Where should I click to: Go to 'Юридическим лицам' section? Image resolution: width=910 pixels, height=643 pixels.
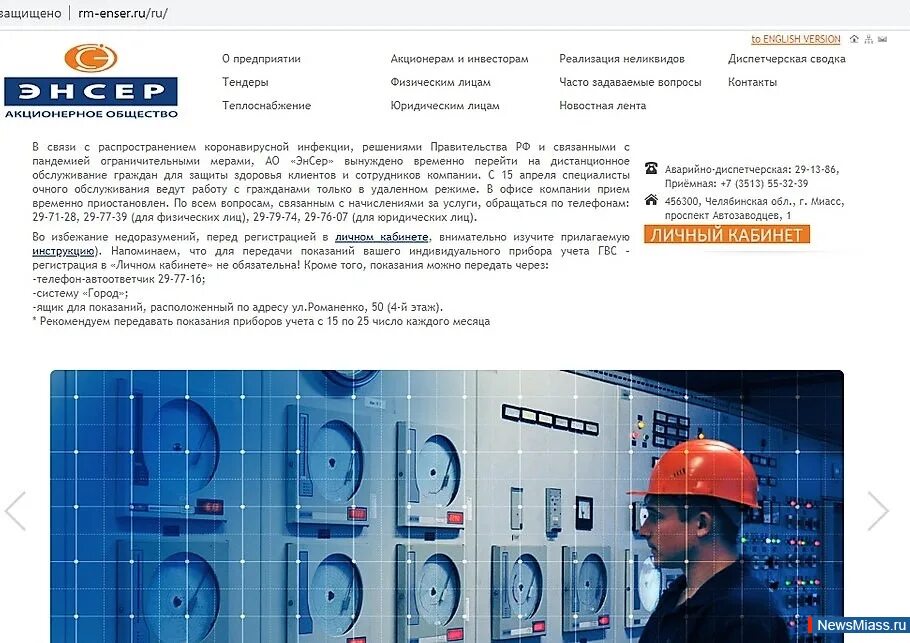[x=445, y=105]
